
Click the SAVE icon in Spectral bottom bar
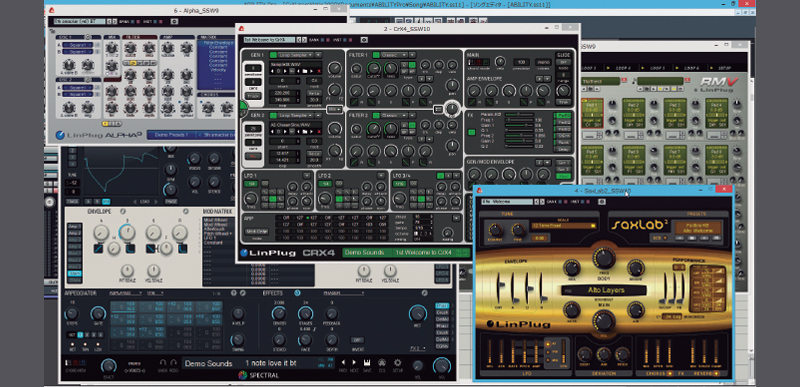click(x=366, y=362)
